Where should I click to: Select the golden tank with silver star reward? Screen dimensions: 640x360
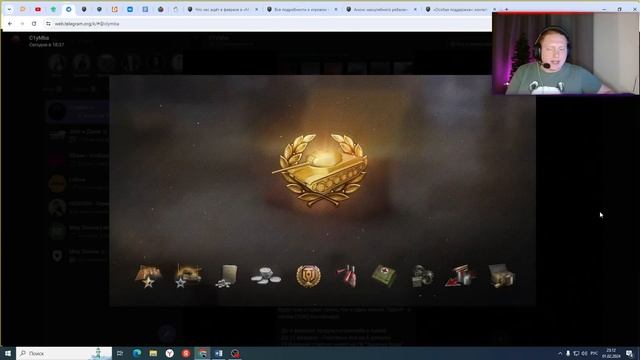click(x=187, y=276)
